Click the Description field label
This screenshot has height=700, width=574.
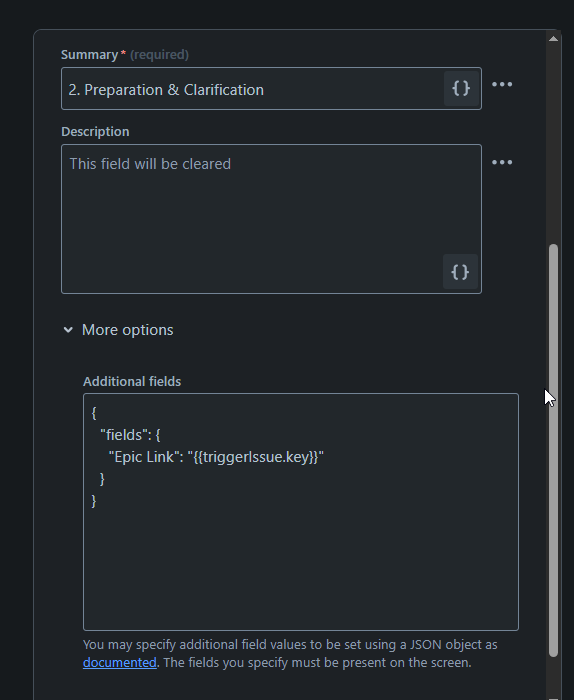pos(95,132)
